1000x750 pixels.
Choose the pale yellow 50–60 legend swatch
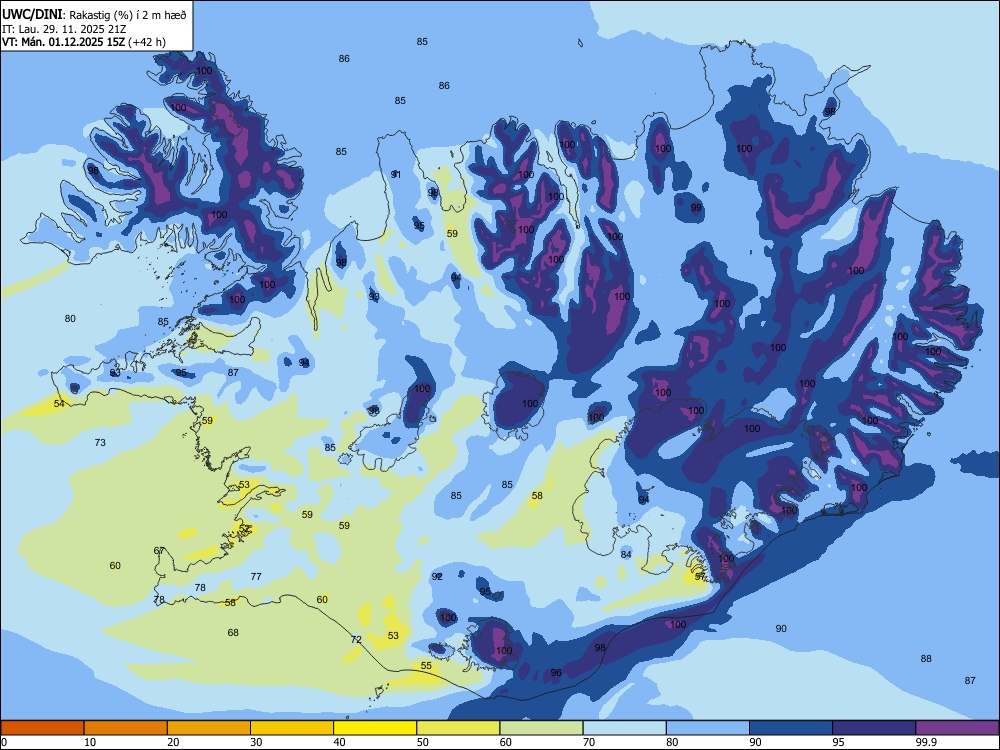[x=459, y=728]
